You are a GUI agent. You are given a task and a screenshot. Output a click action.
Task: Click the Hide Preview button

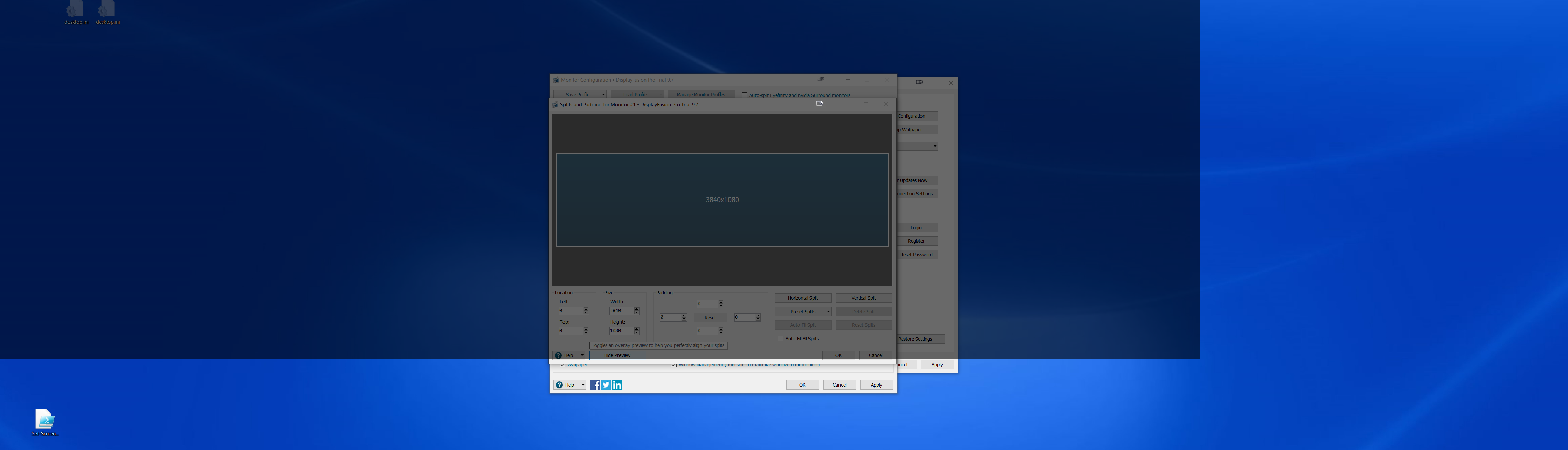[616, 355]
